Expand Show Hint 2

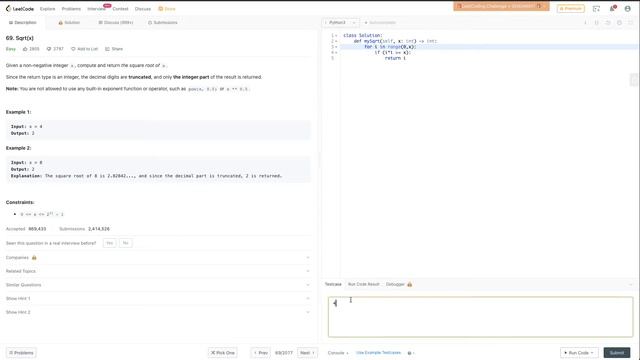click(158, 312)
